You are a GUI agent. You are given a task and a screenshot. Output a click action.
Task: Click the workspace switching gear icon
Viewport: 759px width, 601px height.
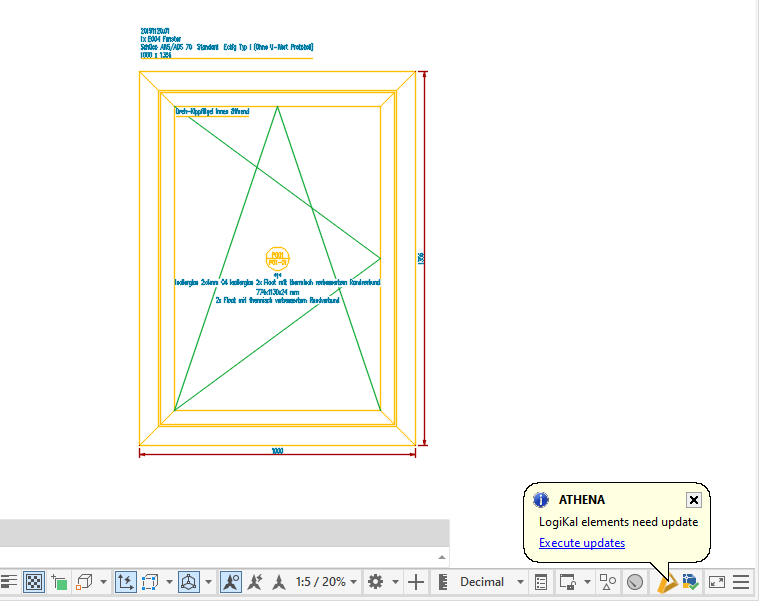[x=376, y=581]
